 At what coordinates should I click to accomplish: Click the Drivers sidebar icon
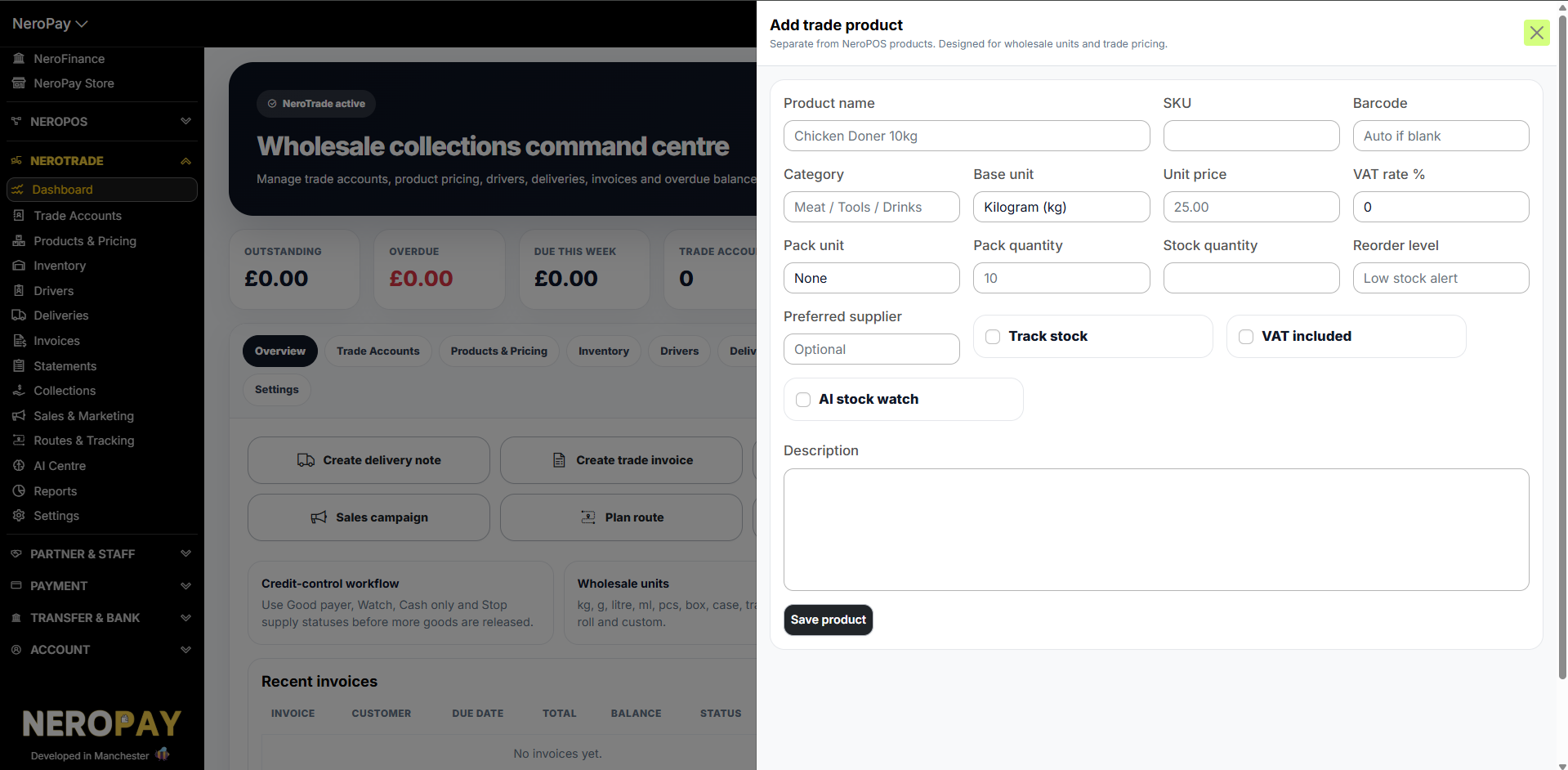point(19,290)
